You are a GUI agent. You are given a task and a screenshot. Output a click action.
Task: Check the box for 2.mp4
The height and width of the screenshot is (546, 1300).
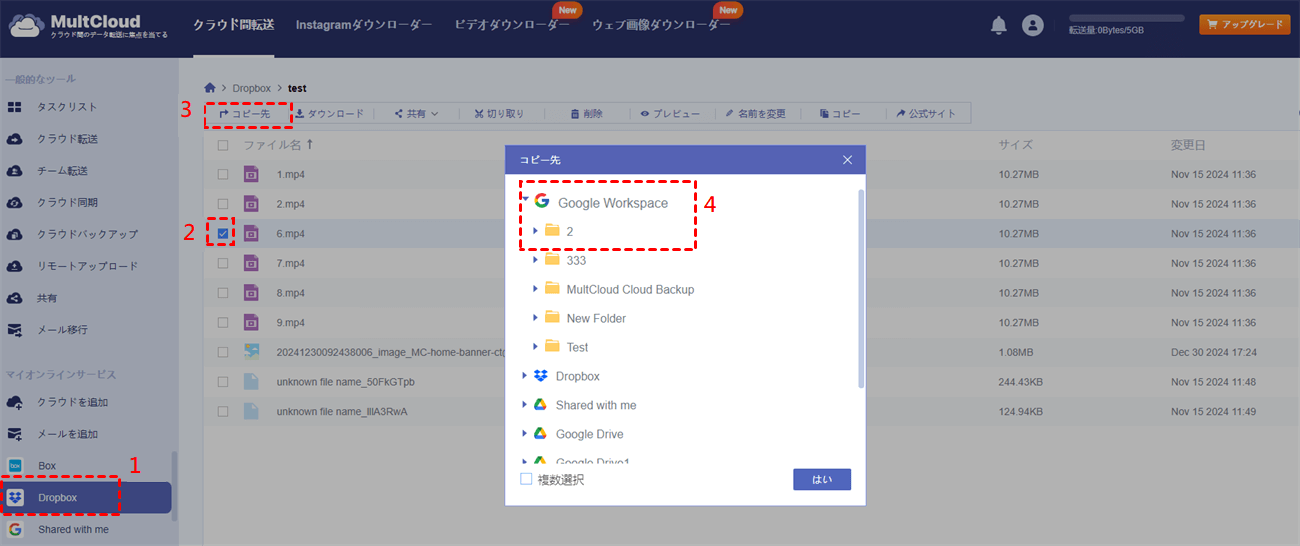pos(223,204)
